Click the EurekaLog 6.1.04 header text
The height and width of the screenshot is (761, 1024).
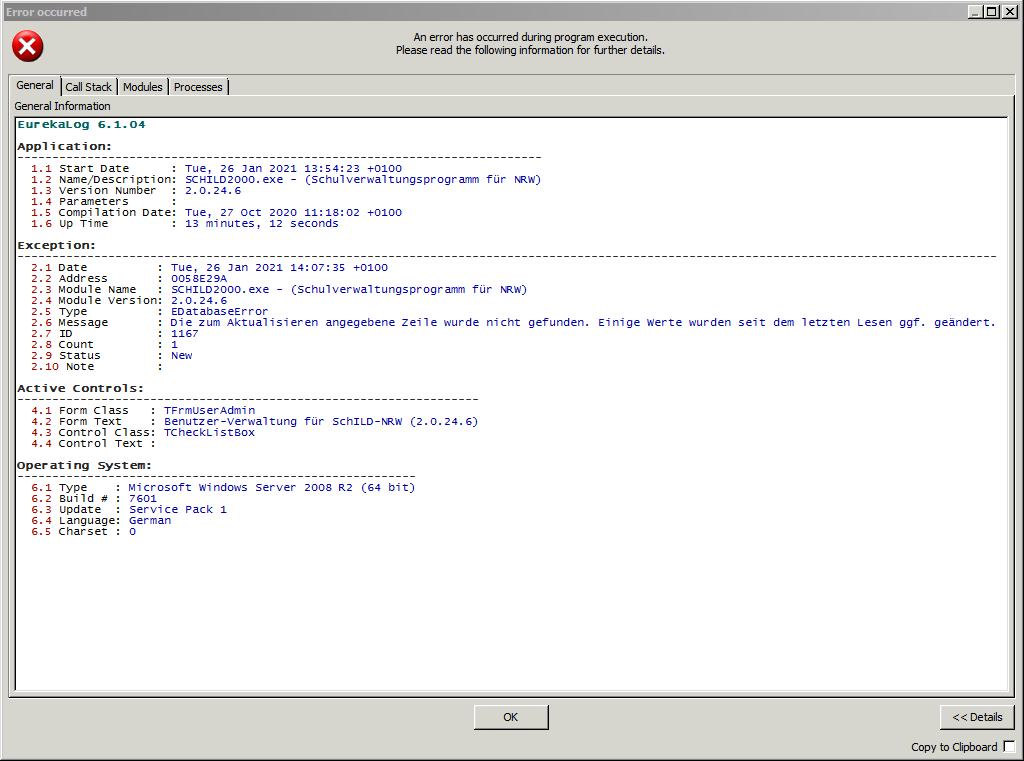point(81,125)
